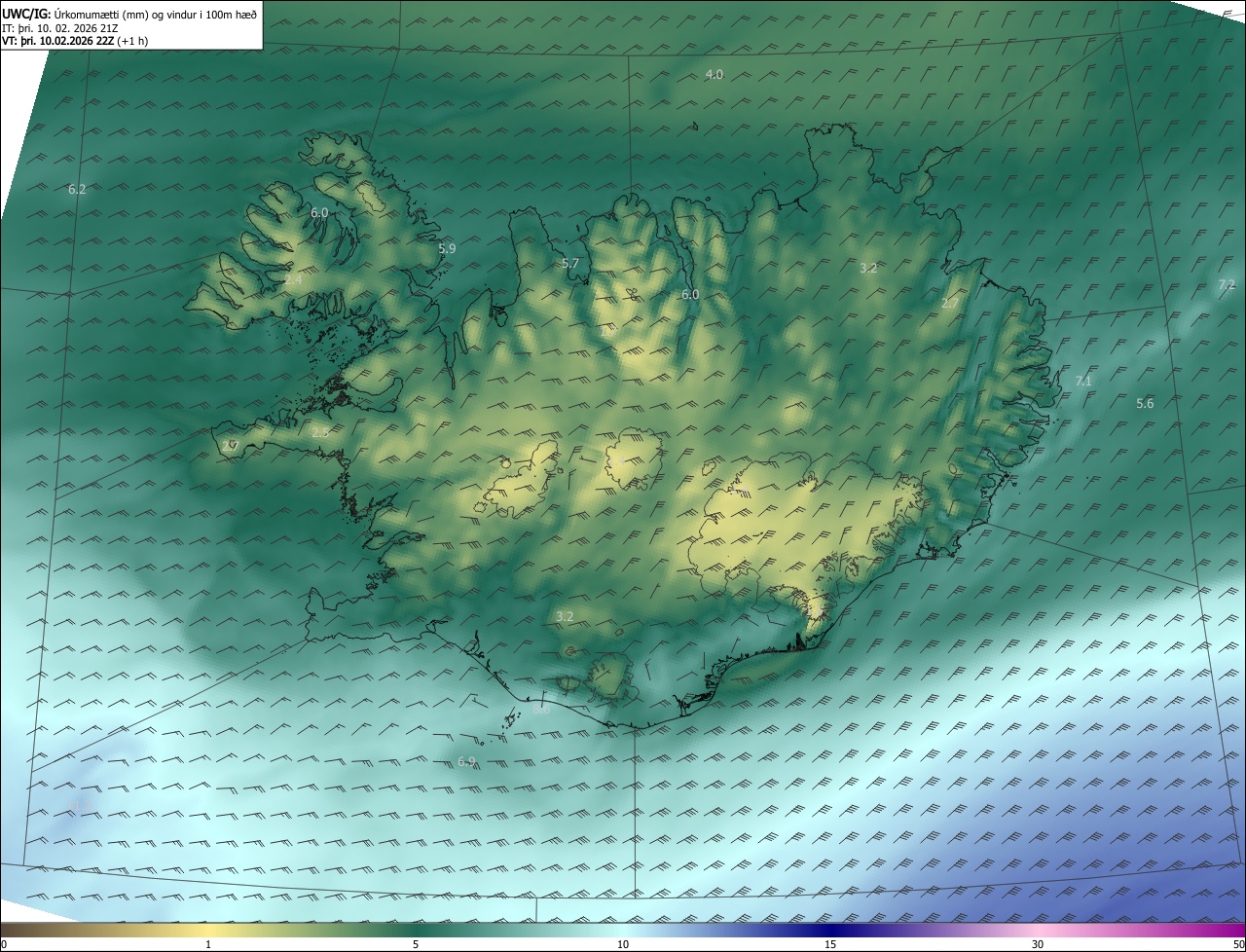The image size is (1246, 952).
Task: Click the 10 tick label on the colorbar
Action: click(x=623, y=944)
